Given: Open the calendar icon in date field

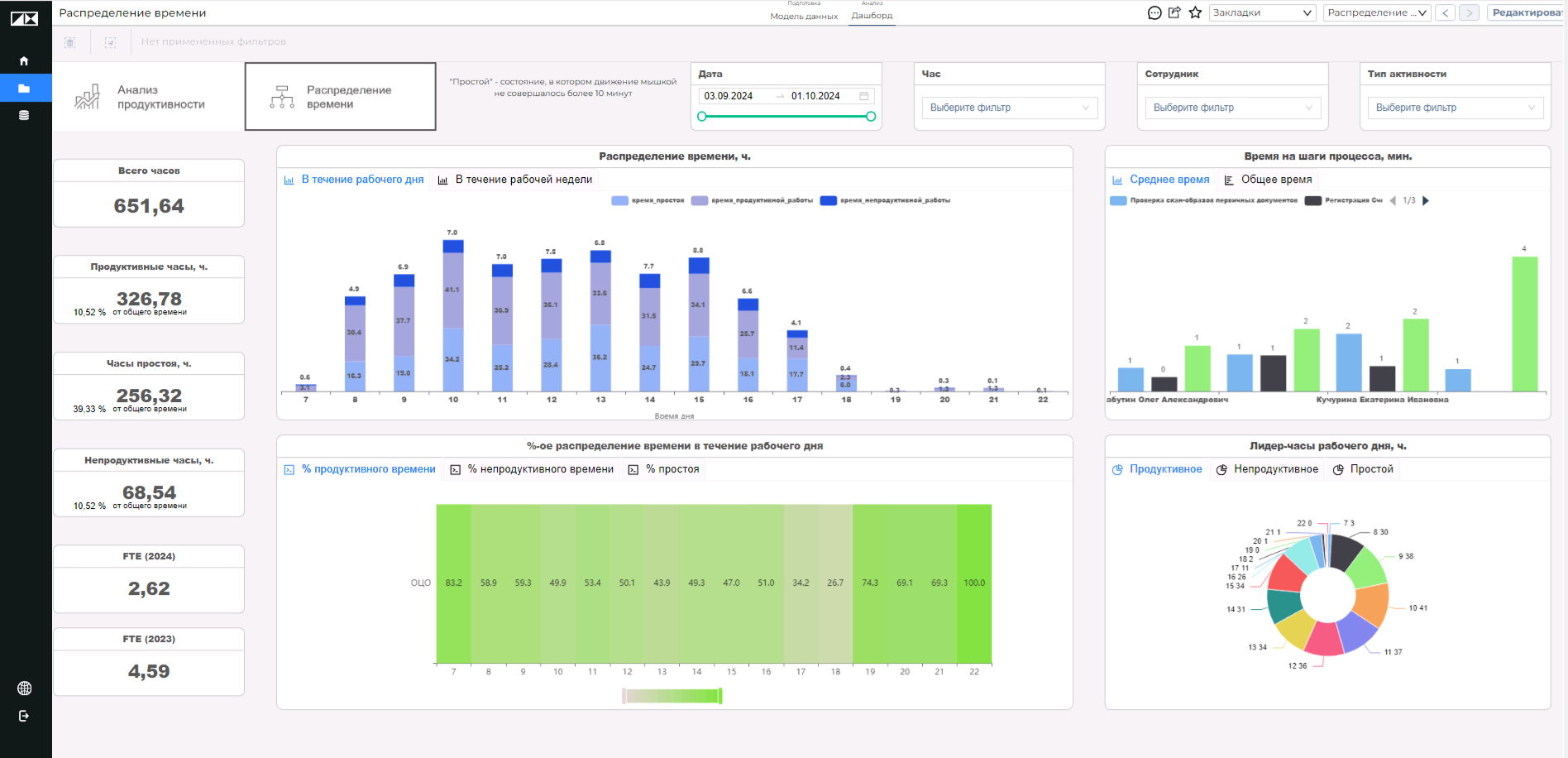Looking at the screenshot, I should (864, 96).
